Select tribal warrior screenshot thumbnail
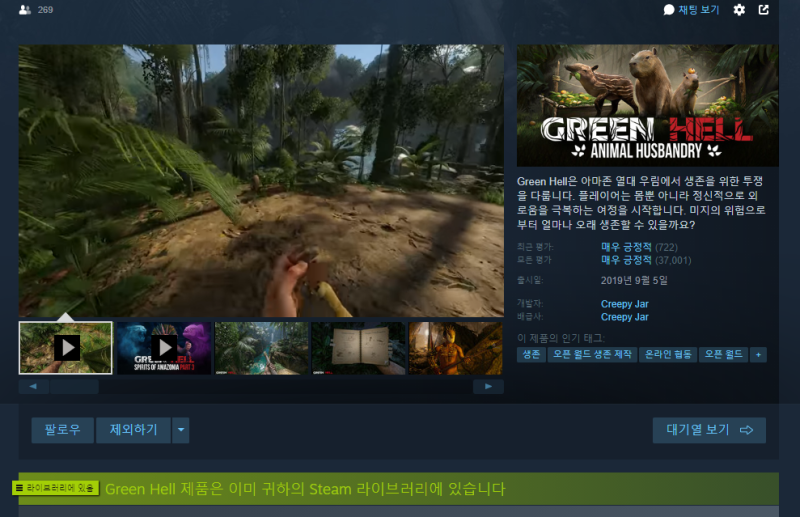This screenshot has width=800, height=517. coord(456,348)
